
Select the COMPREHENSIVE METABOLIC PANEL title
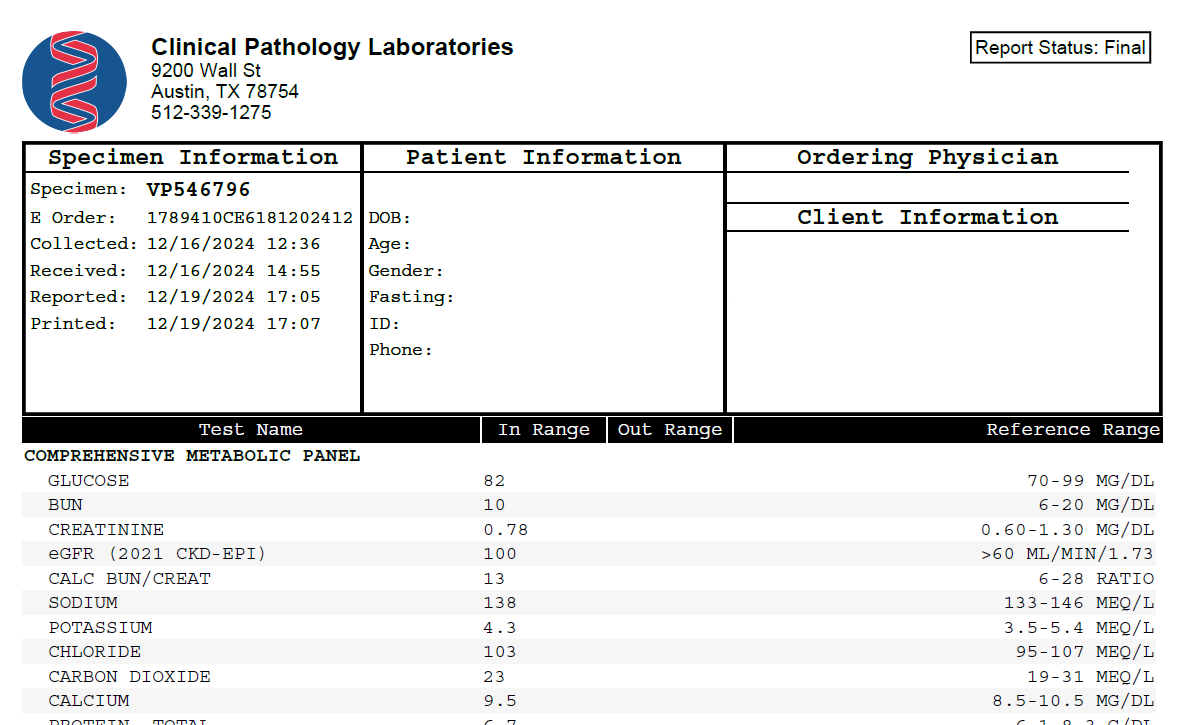(x=192, y=455)
